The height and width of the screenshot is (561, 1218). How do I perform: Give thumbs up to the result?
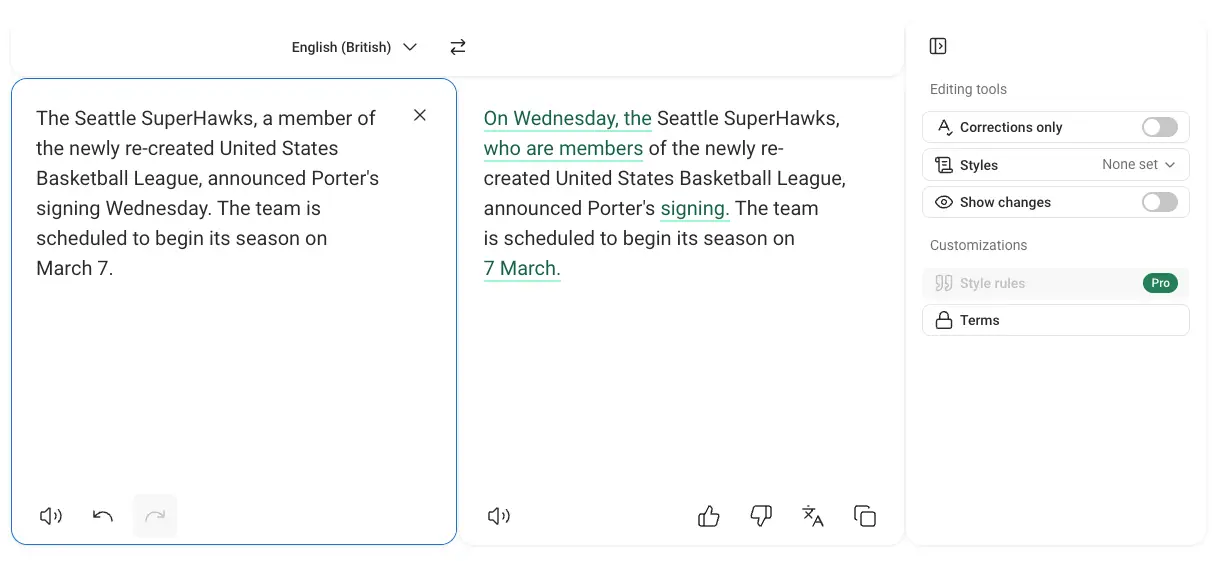[709, 516]
